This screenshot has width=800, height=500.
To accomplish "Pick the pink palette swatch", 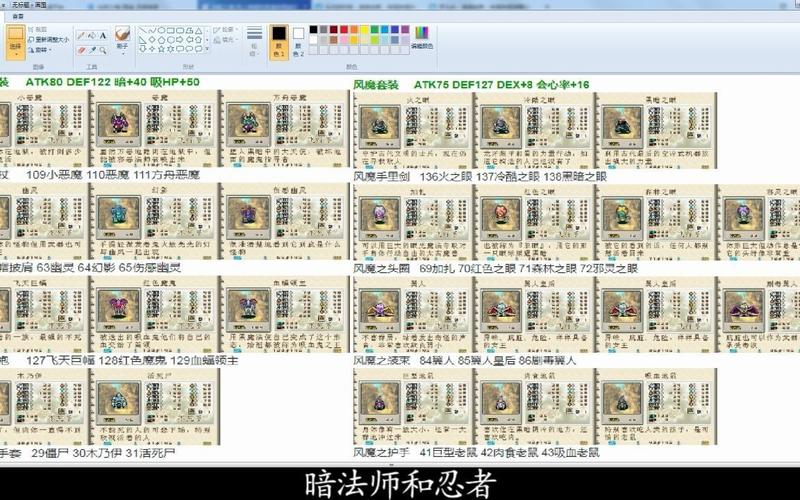I will pyautogui.click(x=344, y=39).
